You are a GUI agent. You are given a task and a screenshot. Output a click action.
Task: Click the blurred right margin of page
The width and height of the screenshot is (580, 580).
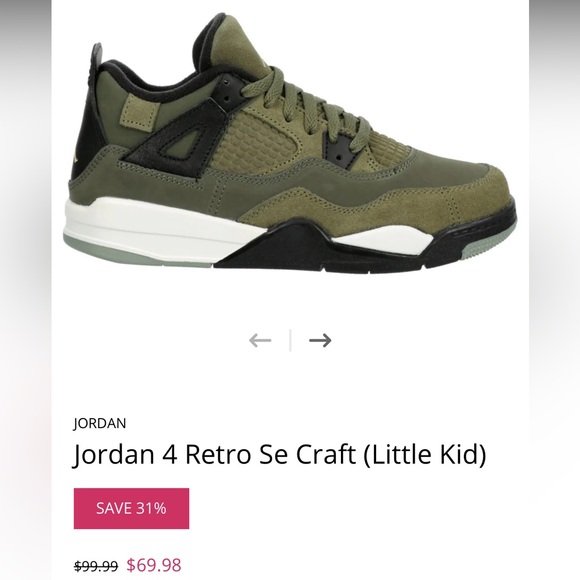coord(554,290)
